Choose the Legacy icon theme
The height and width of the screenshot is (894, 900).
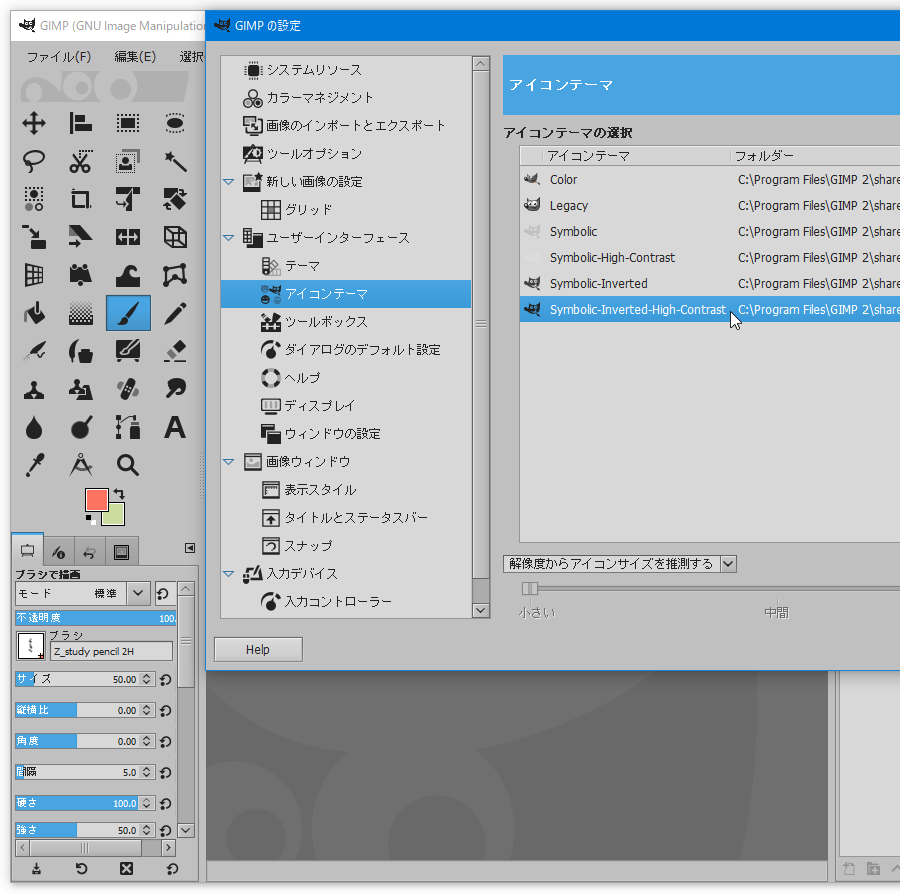tap(709, 205)
